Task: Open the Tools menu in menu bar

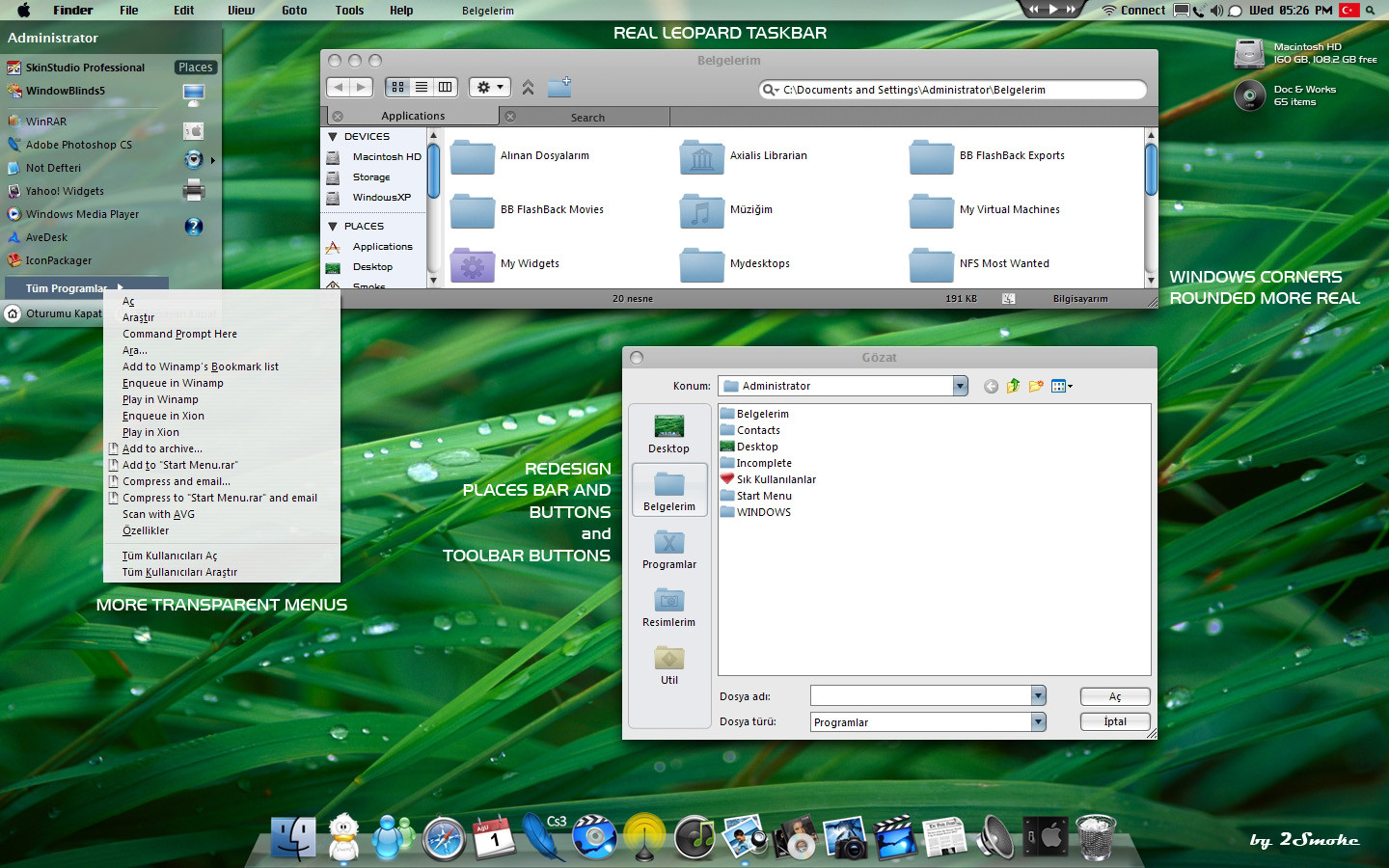Action: pyautogui.click(x=349, y=11)
